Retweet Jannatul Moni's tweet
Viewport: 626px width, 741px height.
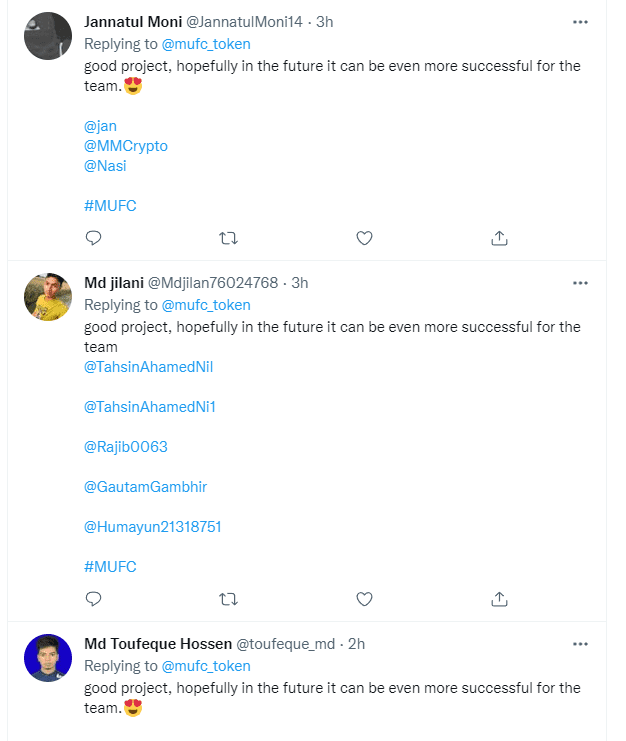click(228, 238)
